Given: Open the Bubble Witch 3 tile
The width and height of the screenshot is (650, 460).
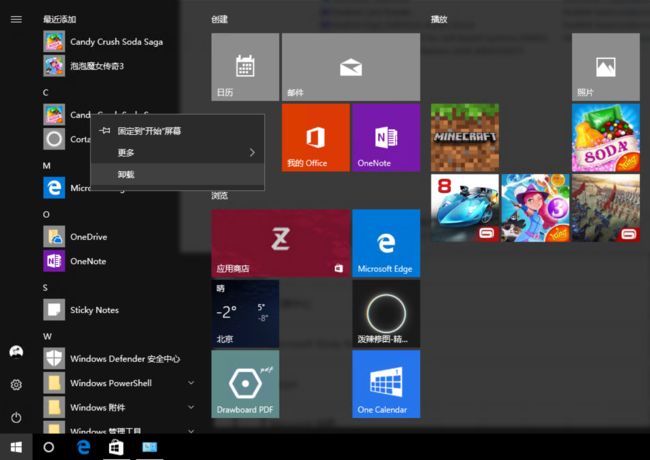Looking at the screenshot, I should (x=535, y=208).
